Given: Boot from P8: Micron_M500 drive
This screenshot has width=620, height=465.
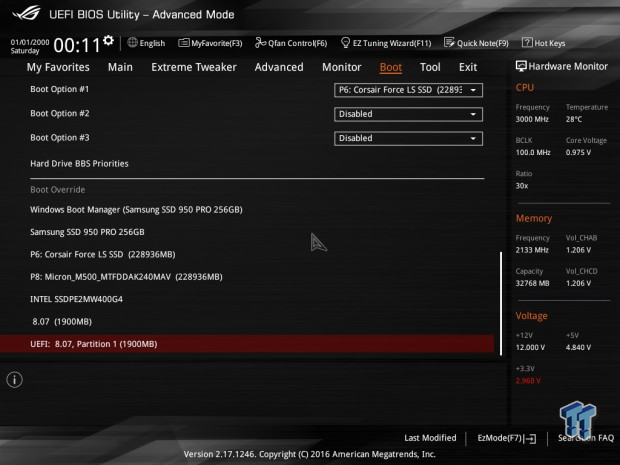Looking at the screenshot, I should point(126,277).
